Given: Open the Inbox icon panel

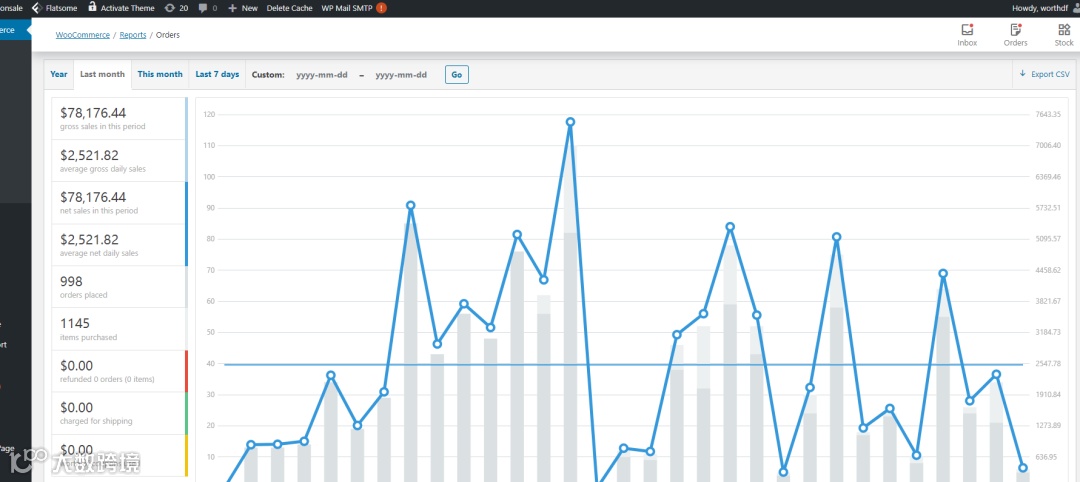Looking at the screenshot, I should (967, 34).
